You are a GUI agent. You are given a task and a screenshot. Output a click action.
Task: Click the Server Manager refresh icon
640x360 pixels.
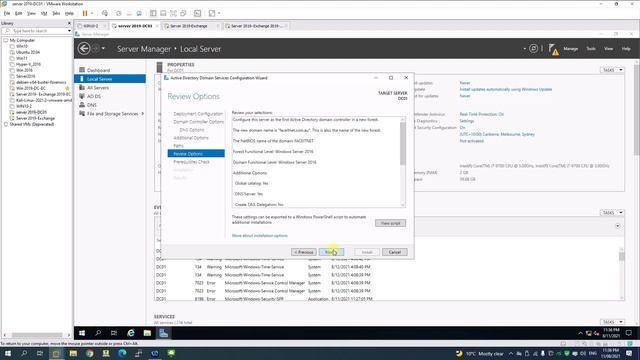click(533, 49)
